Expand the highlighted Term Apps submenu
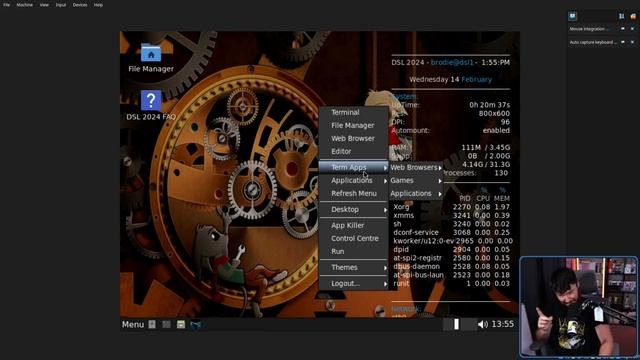This screenshot has width=640, height=360. click(353, 167)
